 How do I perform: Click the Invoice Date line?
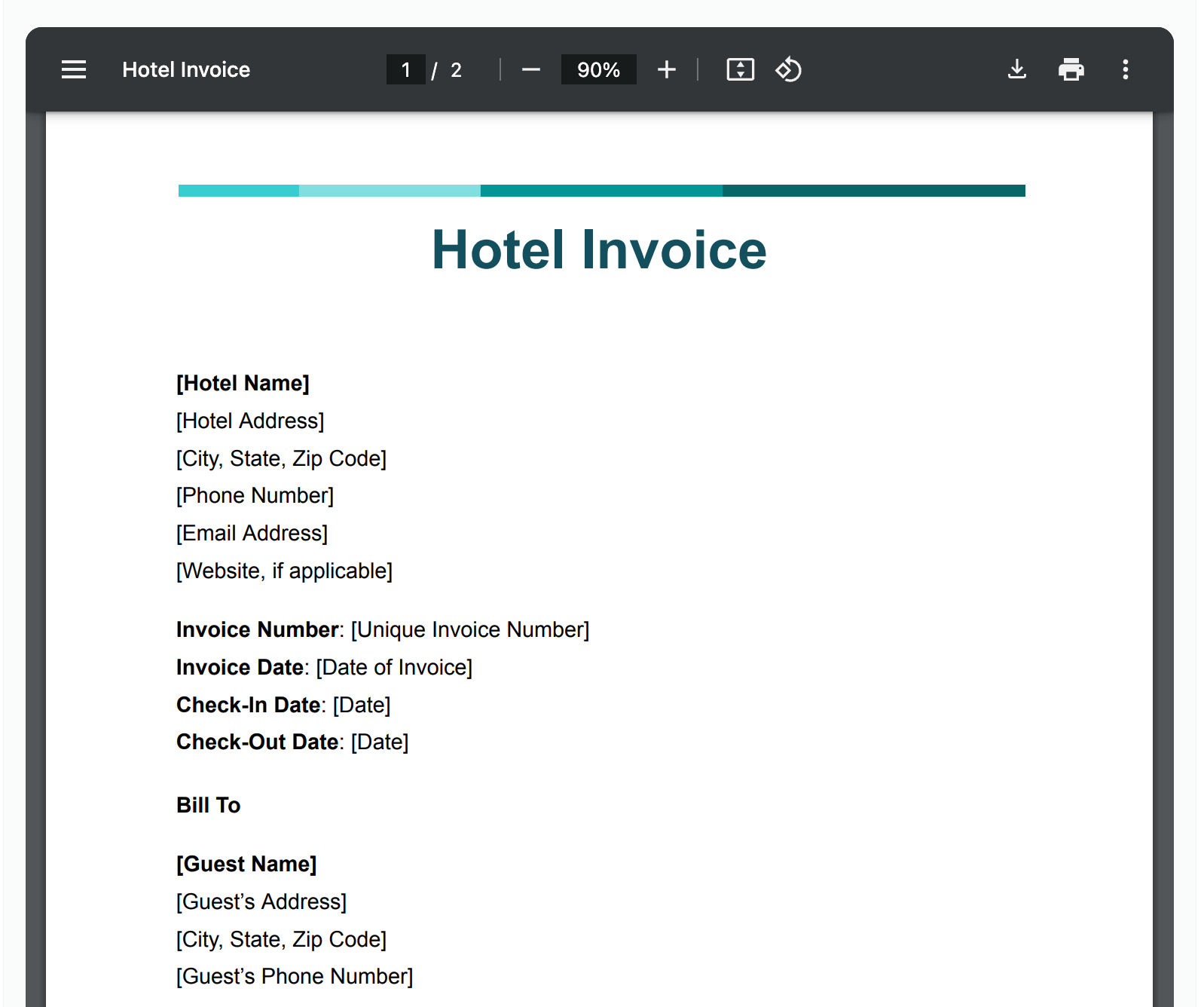tap(324, 668)
